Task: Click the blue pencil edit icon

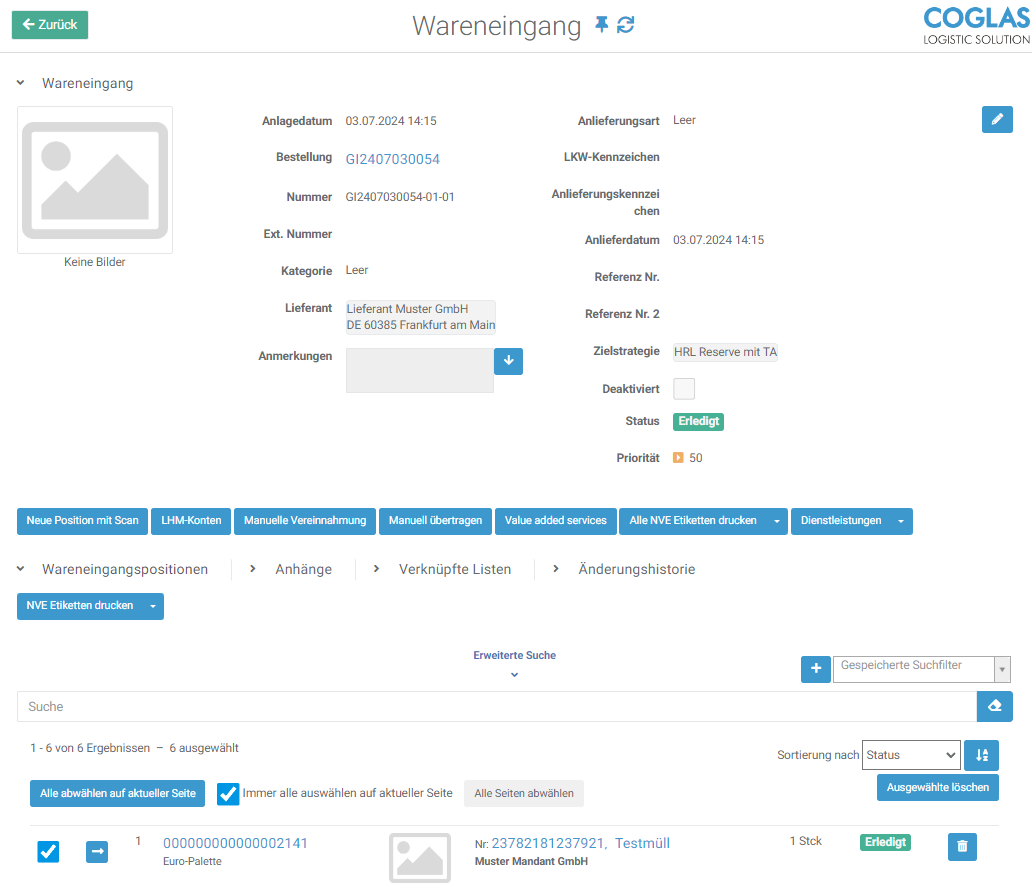Action: tap(996, 119)
